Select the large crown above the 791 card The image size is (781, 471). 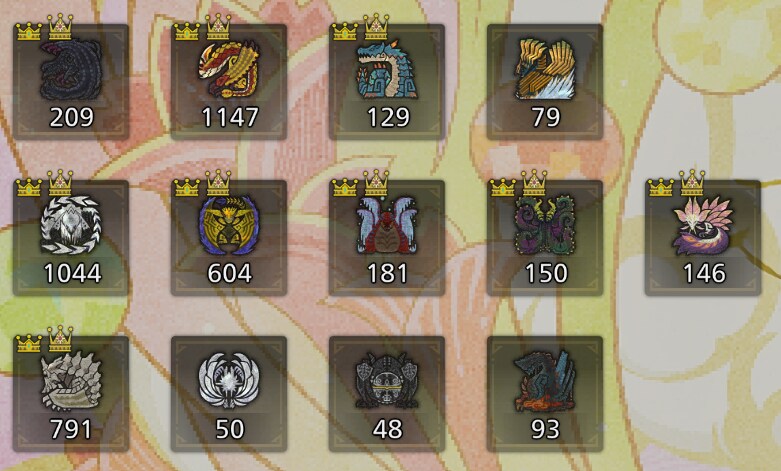click(x=60, y=339)
